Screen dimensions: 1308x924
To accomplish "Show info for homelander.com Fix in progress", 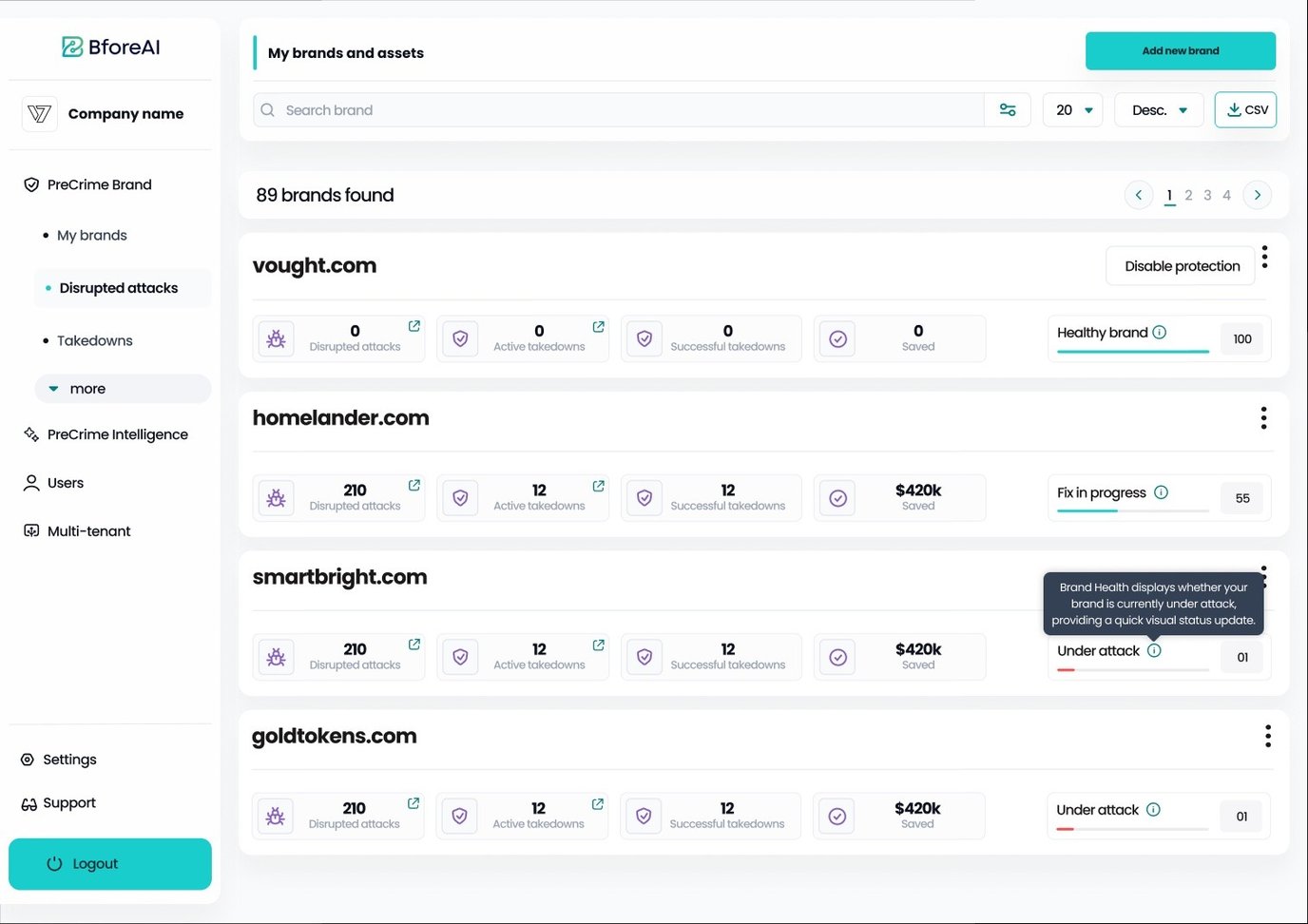I will pyautogui.click(x=1161, y=492).
